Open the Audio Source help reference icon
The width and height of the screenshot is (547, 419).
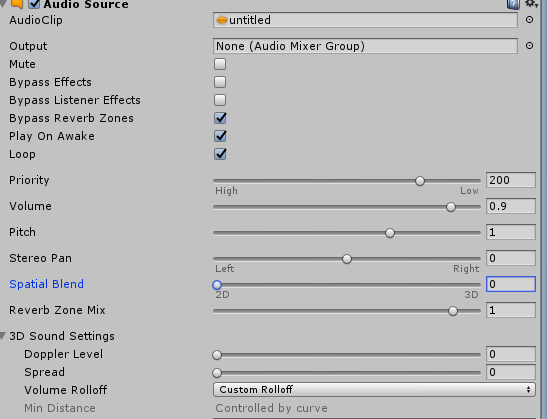(513, 4)
